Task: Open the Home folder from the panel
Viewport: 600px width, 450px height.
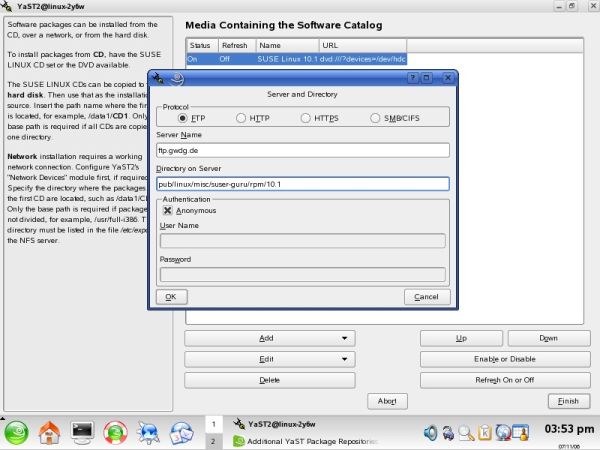Action: click(49, 433)
